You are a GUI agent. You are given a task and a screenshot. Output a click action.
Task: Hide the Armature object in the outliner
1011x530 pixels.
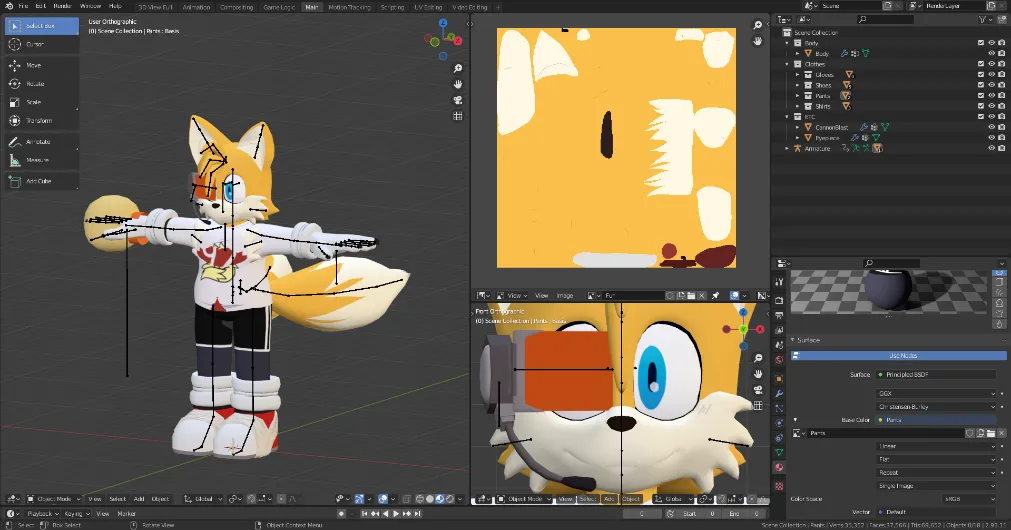991,148
